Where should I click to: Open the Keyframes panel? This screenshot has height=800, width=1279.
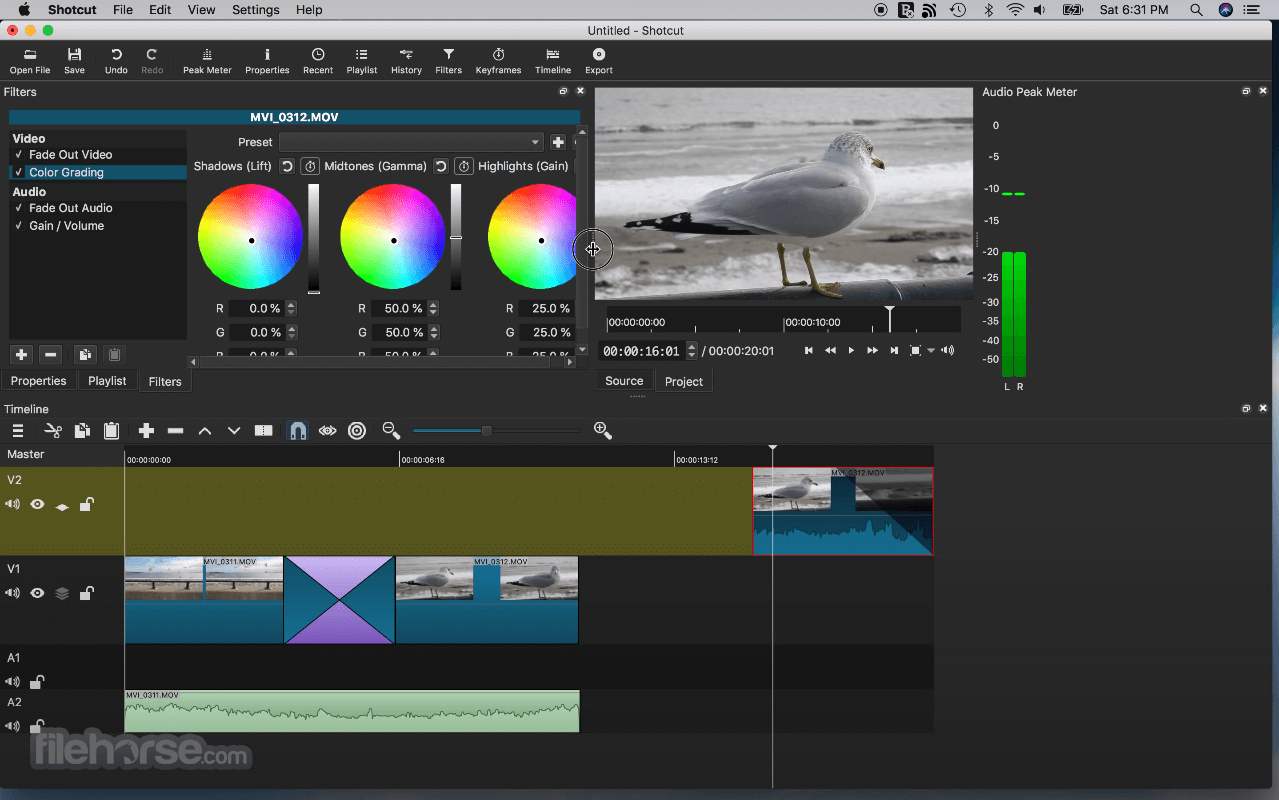498,61
